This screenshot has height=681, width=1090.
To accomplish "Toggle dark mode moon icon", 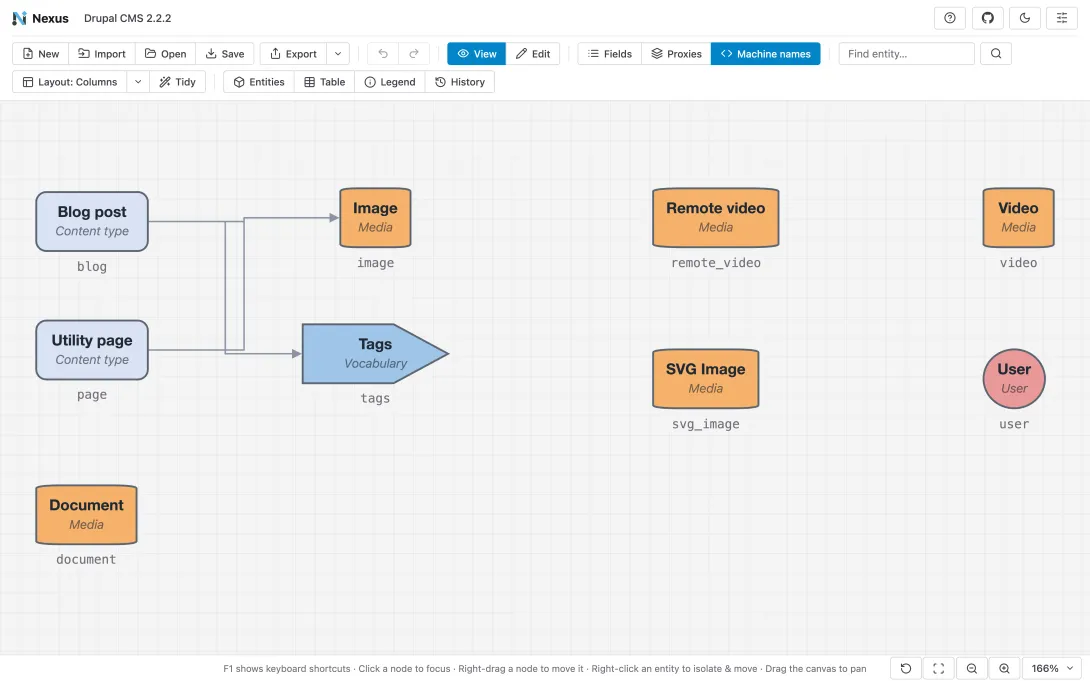I will pyautogui.click(x=1025, y=18).
